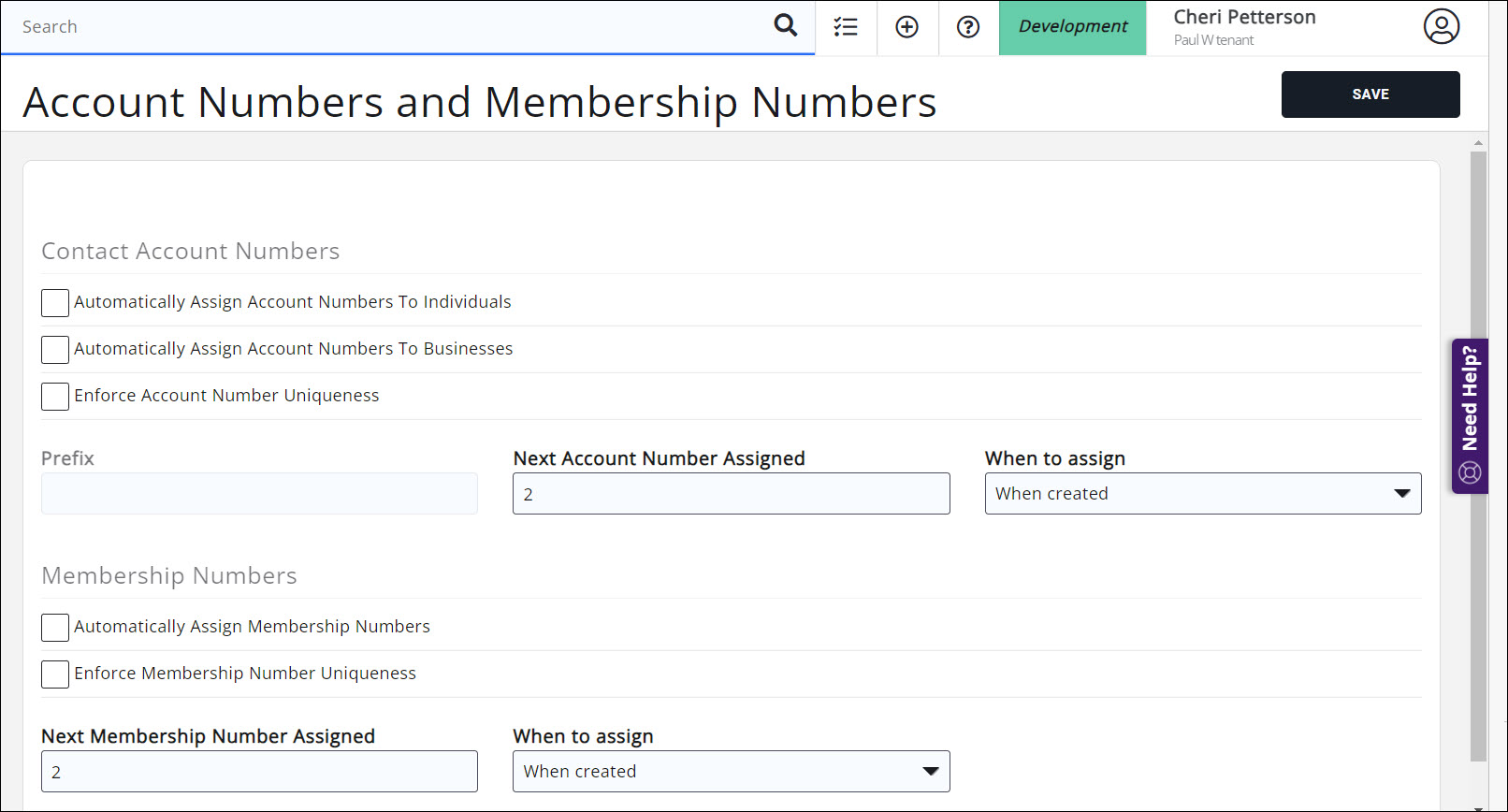The width and height of the screenshot is (1508, 812).
Task: Click the SAVE button
Action: tap(1370, 94)
